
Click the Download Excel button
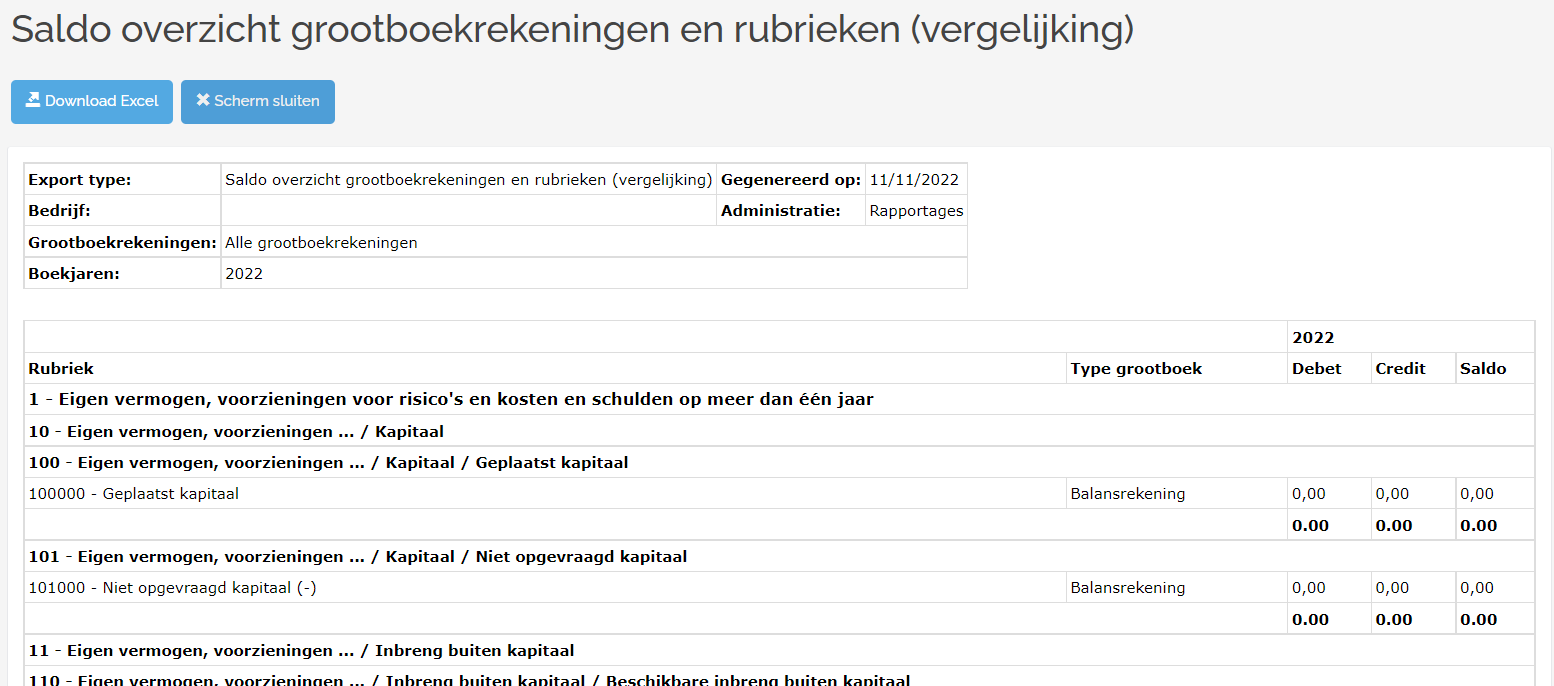(x=91, y=101)
